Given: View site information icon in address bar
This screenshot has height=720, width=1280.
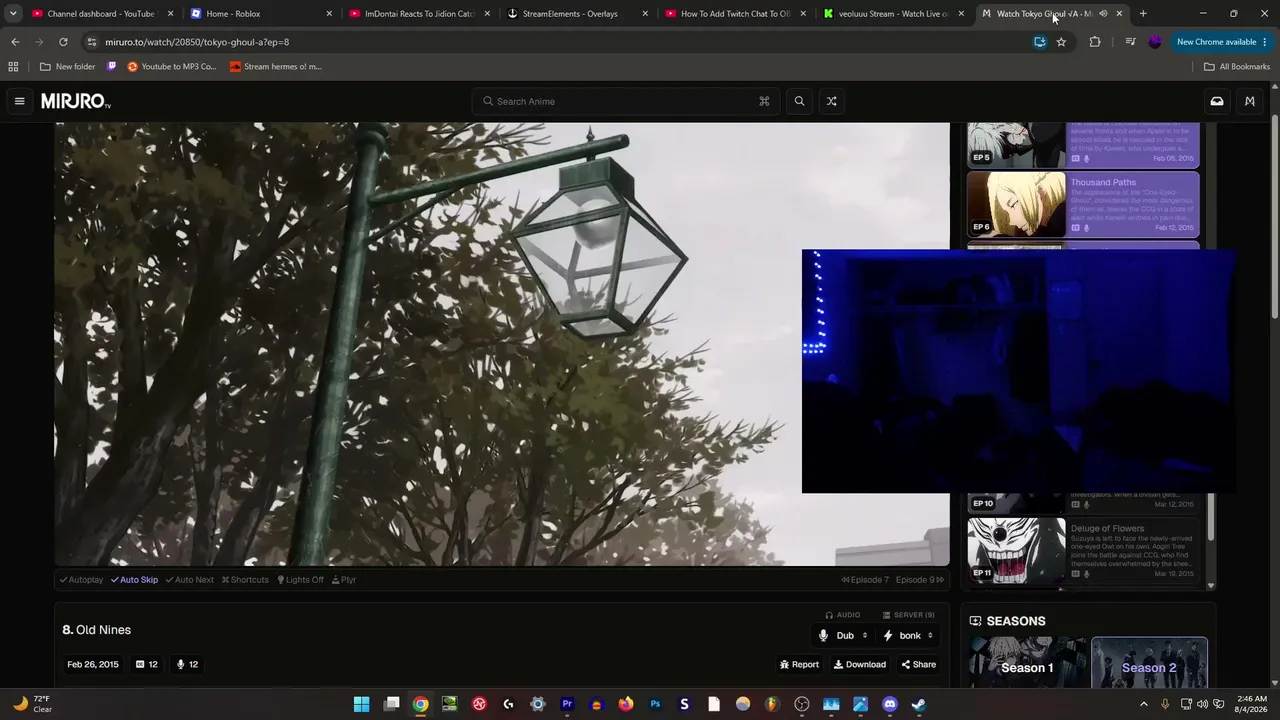Looking at the screenshot, I should (92, 42).
